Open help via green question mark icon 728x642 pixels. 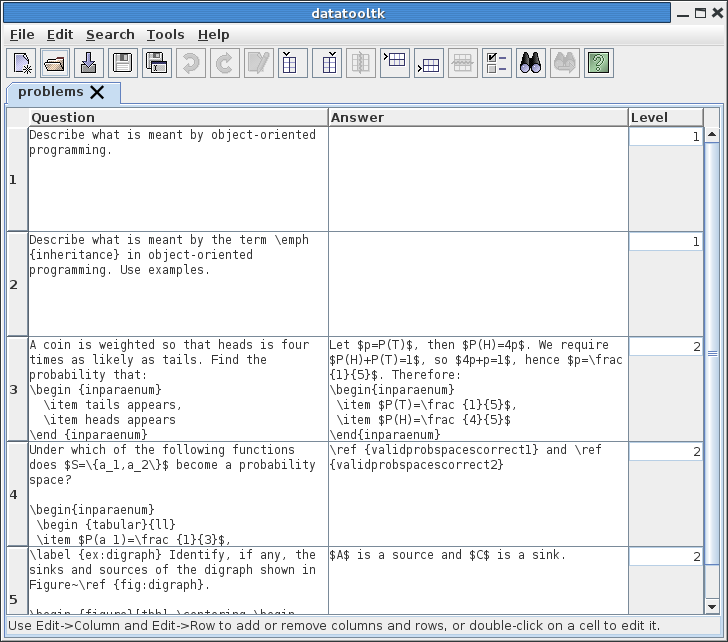[598, 63]
